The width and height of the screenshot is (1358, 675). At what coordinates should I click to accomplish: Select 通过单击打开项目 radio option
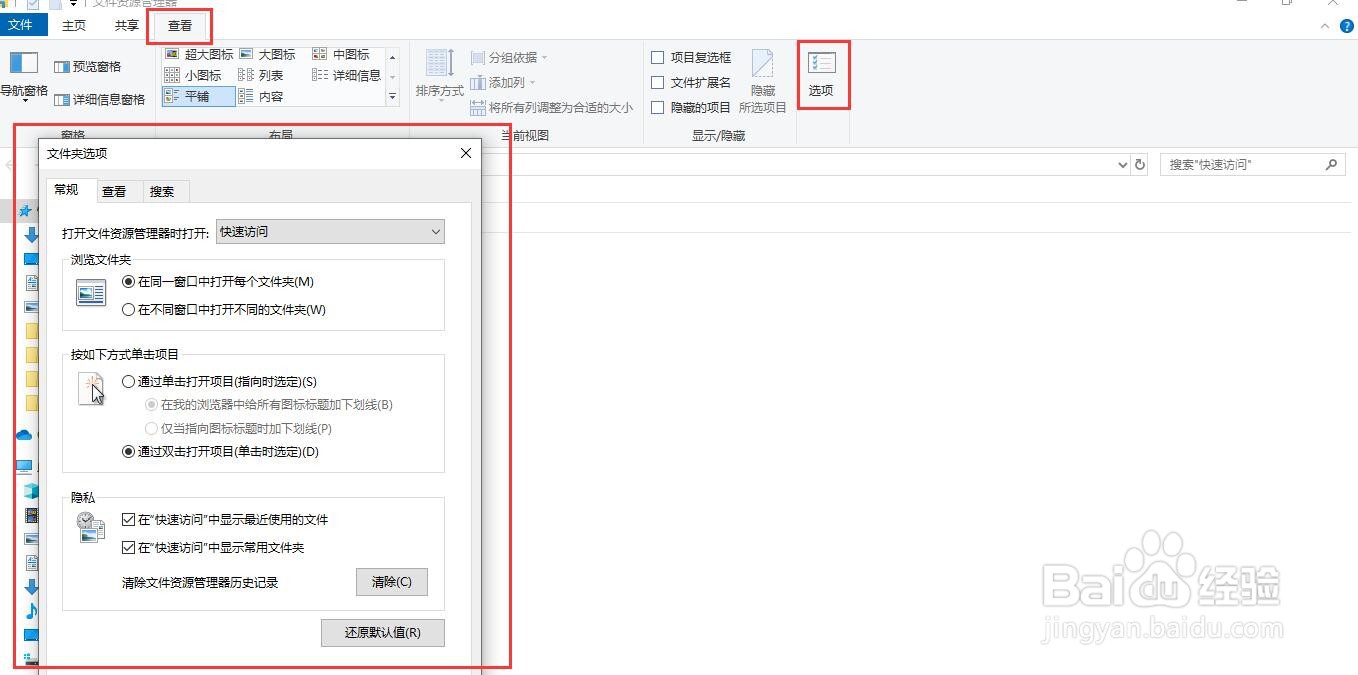point(128,381)
